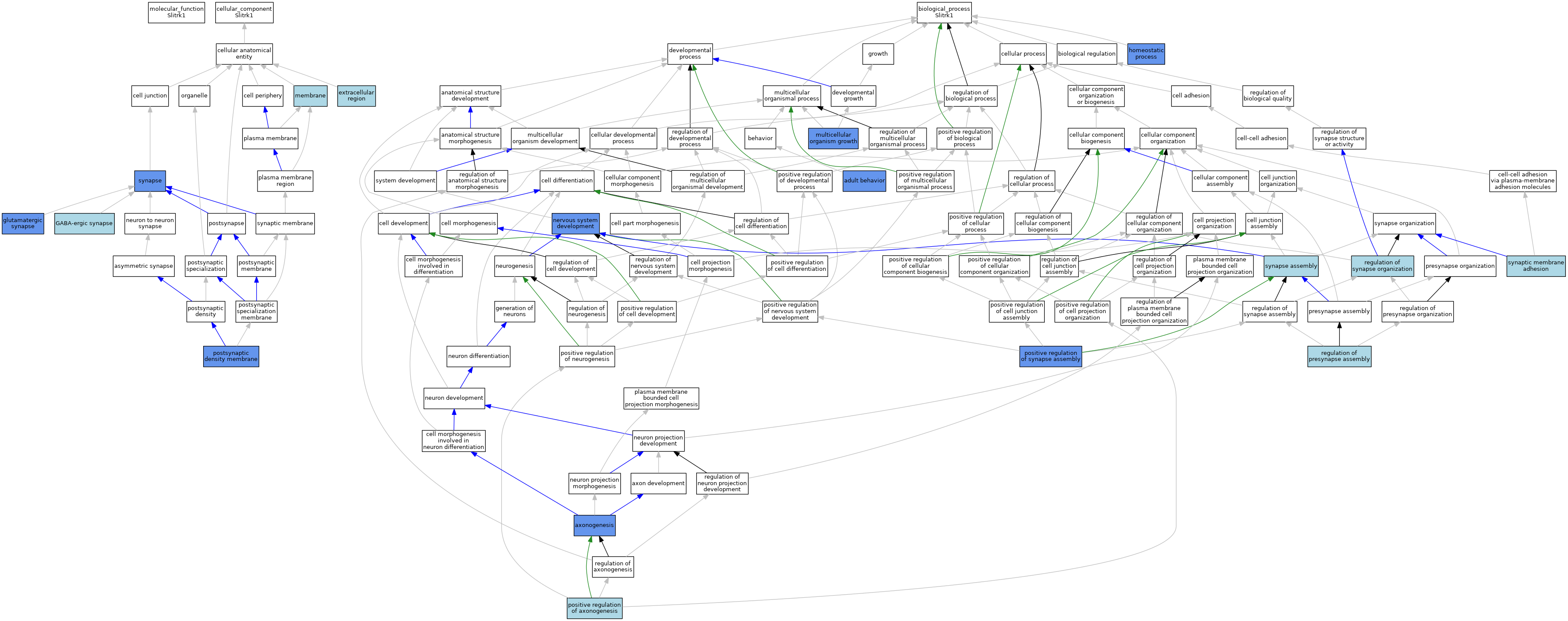Select the 'adult behavior' node

click(864, 181)
